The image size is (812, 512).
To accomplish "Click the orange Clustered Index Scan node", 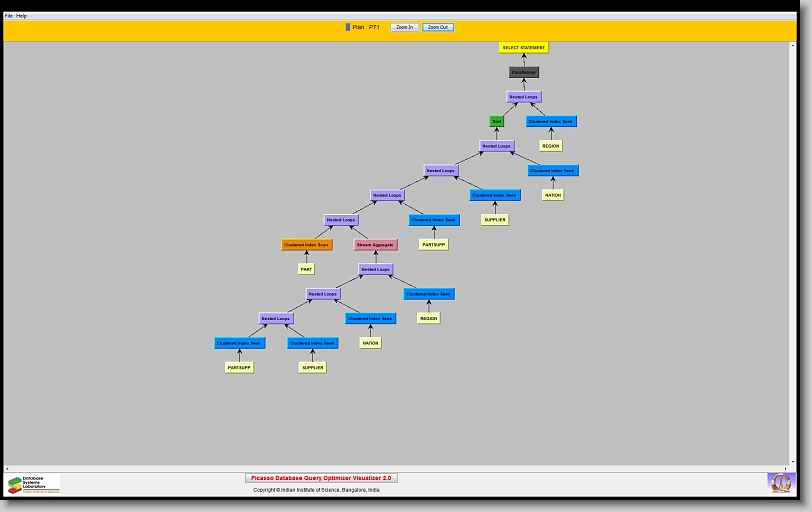I will (x=307, y=244).
